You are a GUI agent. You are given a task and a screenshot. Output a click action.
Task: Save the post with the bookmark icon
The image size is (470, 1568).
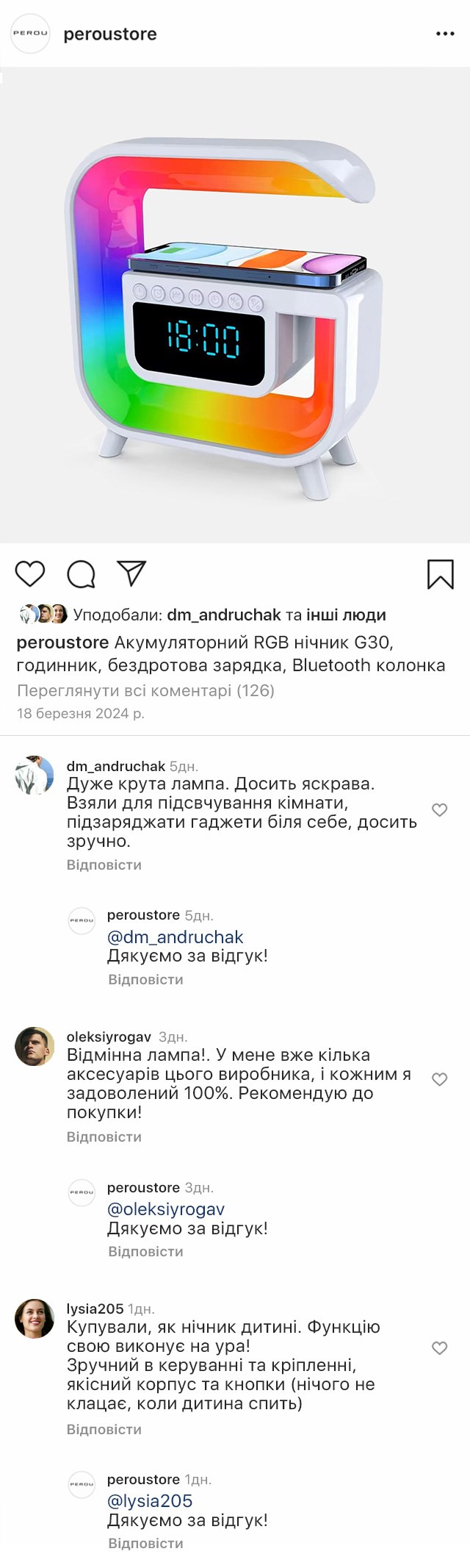(440, 574)
